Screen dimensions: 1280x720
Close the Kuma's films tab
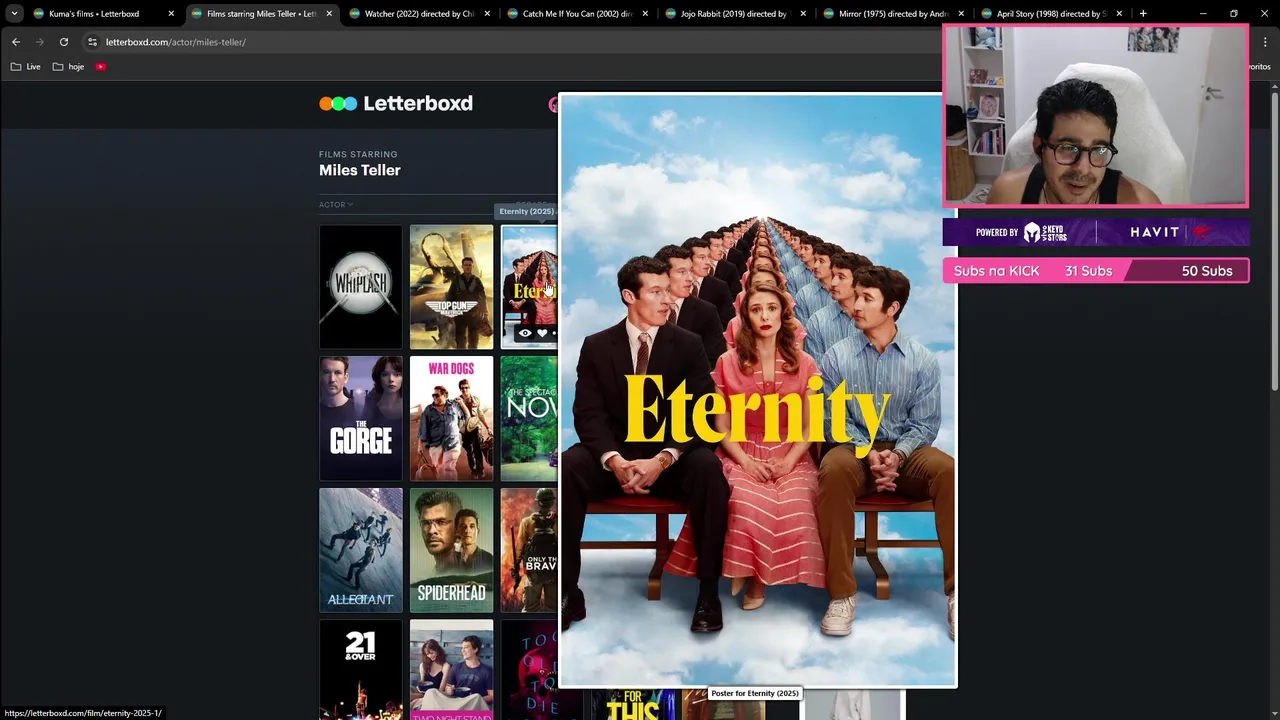pos(171,14)
